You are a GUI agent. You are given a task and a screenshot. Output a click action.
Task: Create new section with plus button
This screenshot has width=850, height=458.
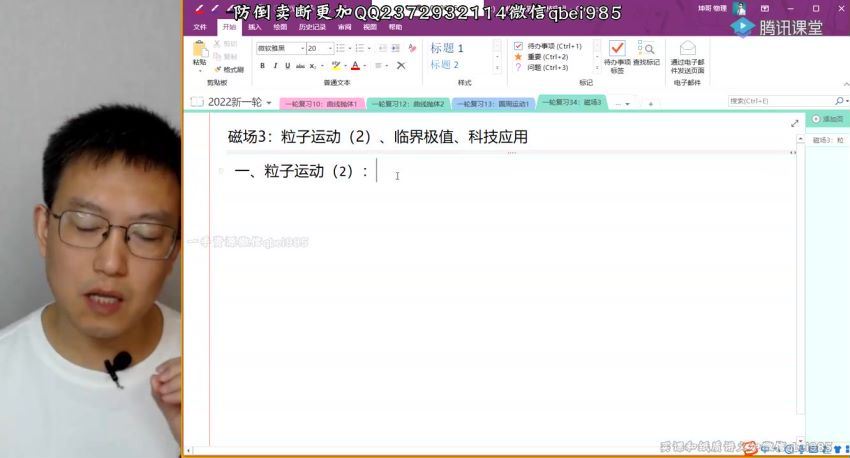(651, 104)
